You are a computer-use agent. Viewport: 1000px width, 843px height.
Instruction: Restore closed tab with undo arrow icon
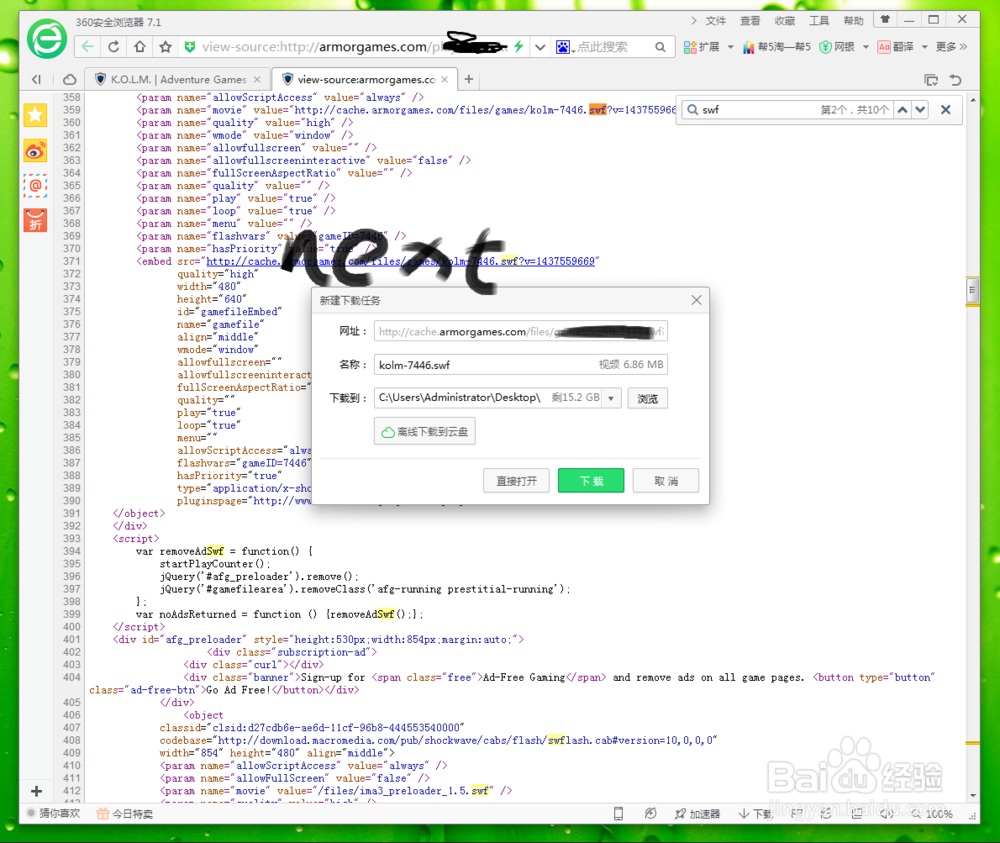click(x=955, y=80)
